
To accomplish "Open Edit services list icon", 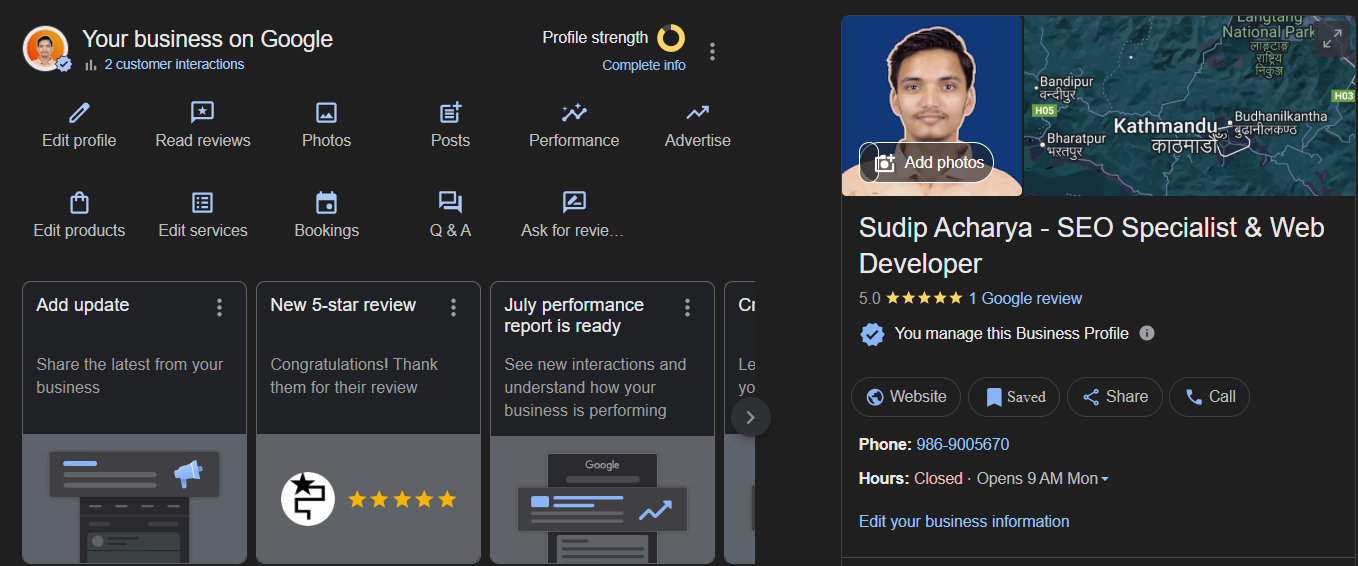I will tap(203, 203).
